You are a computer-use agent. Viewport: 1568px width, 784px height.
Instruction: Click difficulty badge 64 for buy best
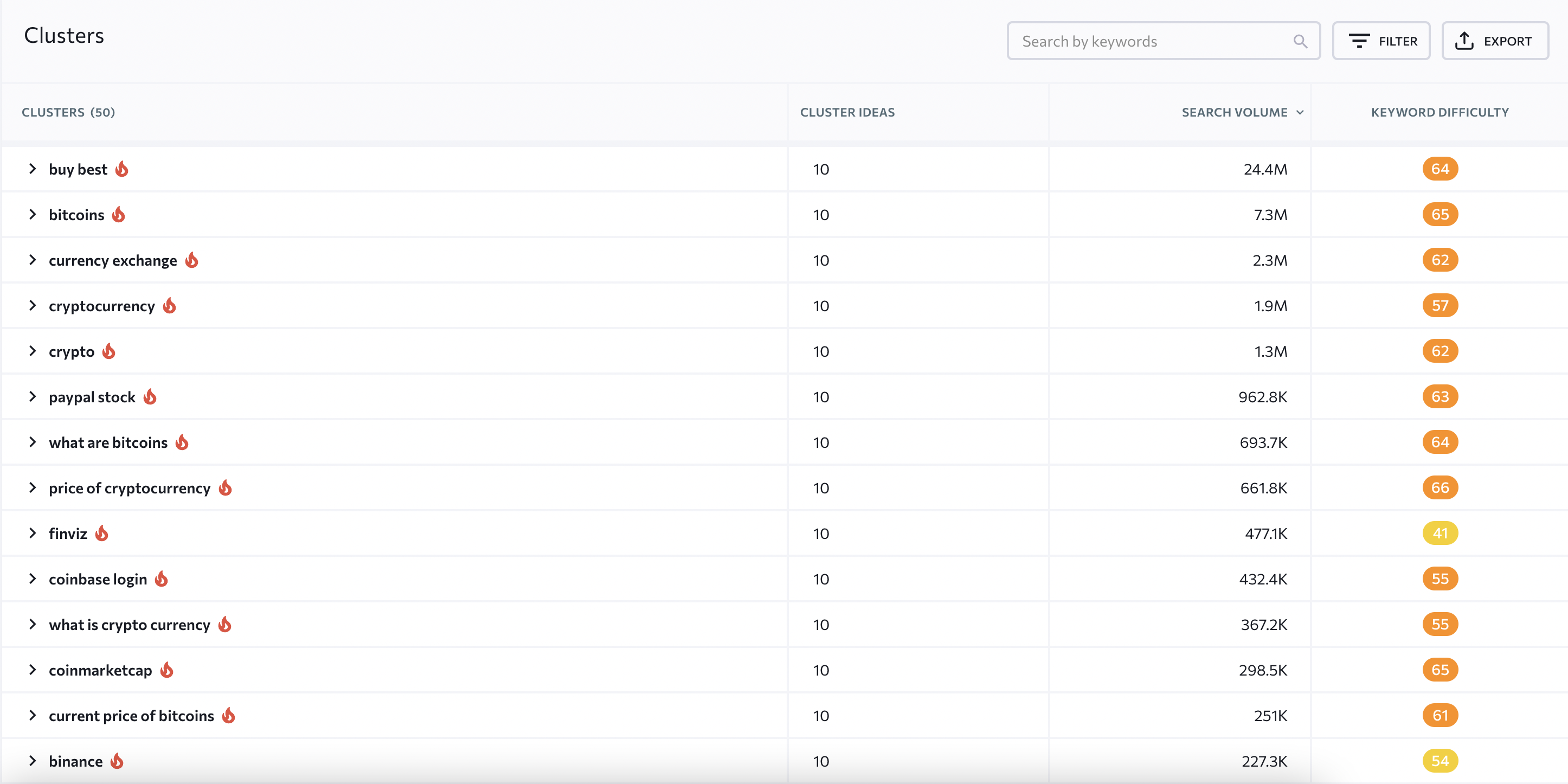click(1440, 169)
